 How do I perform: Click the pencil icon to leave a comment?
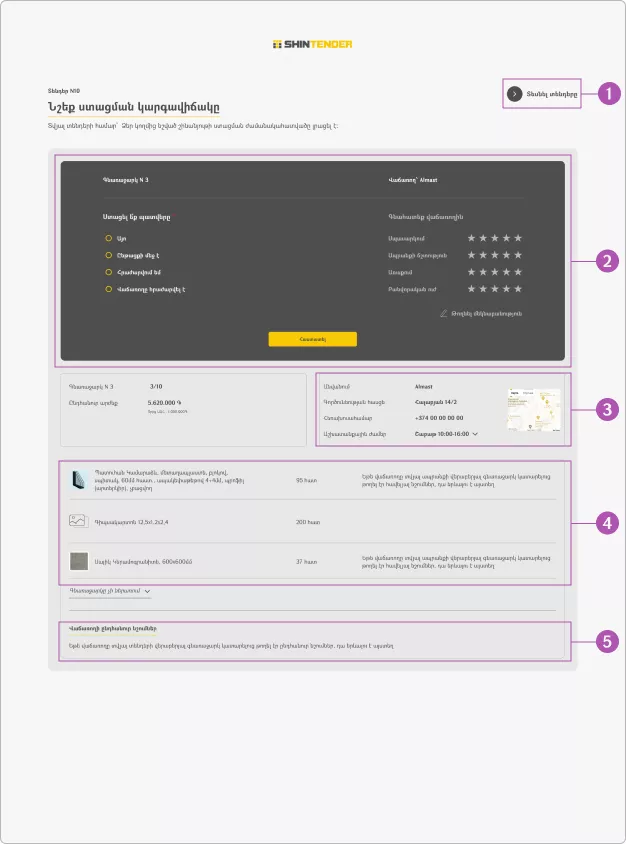click(x=443, y=313)
